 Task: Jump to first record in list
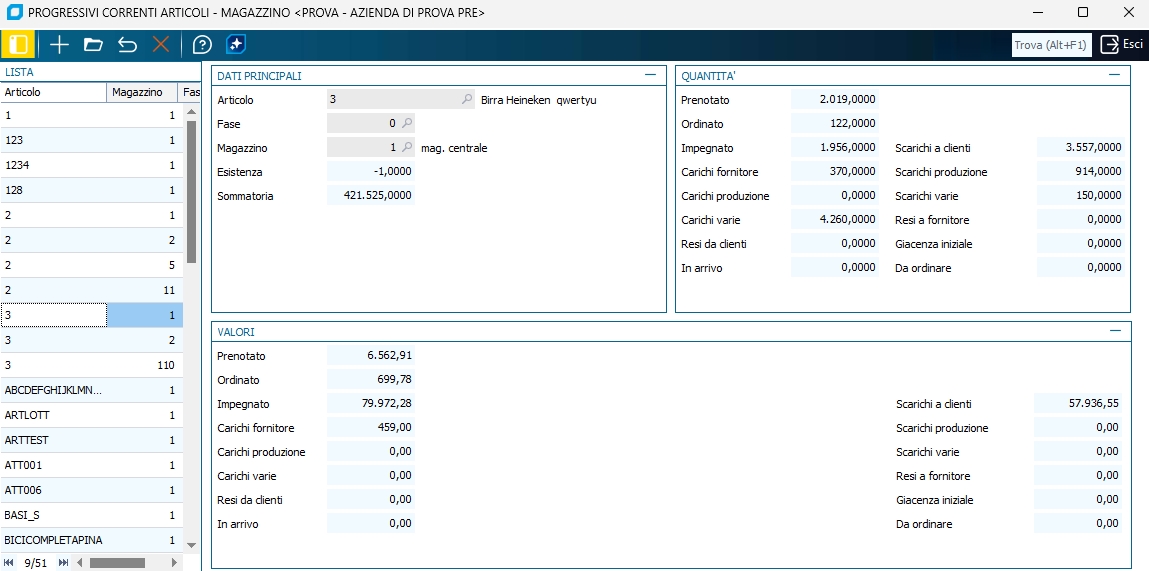point(10,563)
